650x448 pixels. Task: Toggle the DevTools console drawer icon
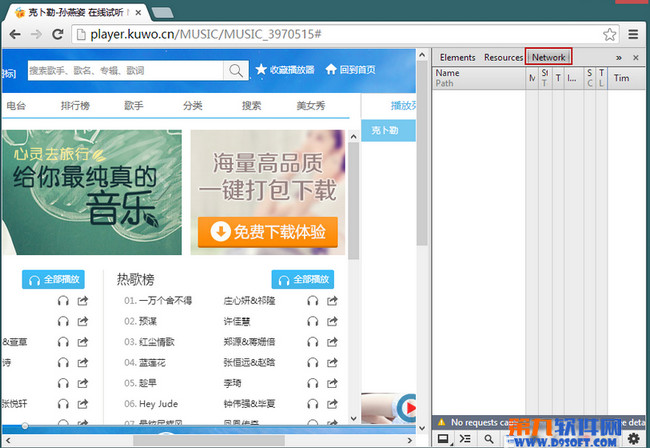465,438
